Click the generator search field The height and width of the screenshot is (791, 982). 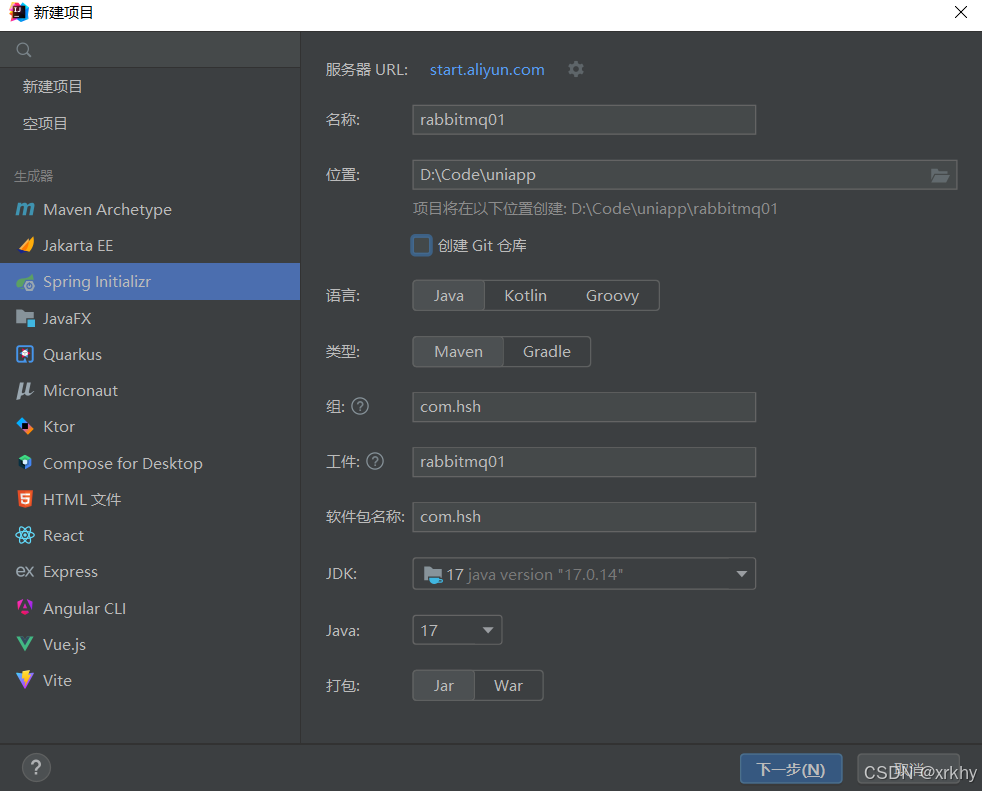tap(150, 50)
